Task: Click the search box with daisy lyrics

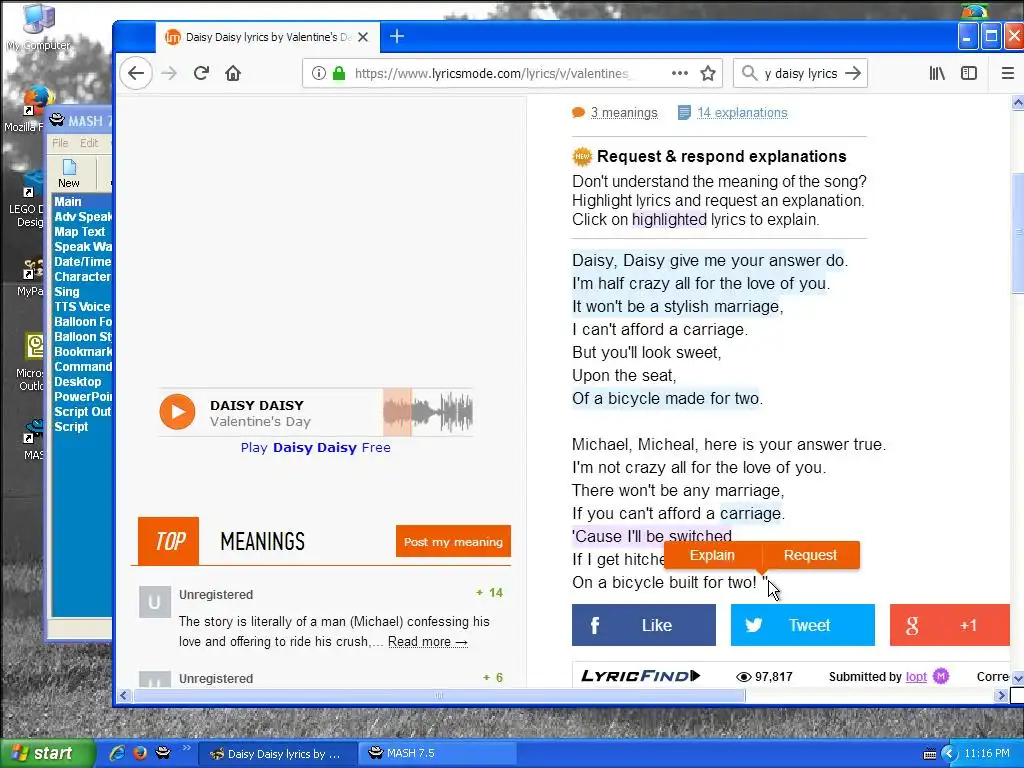Action: coord(801,73)
